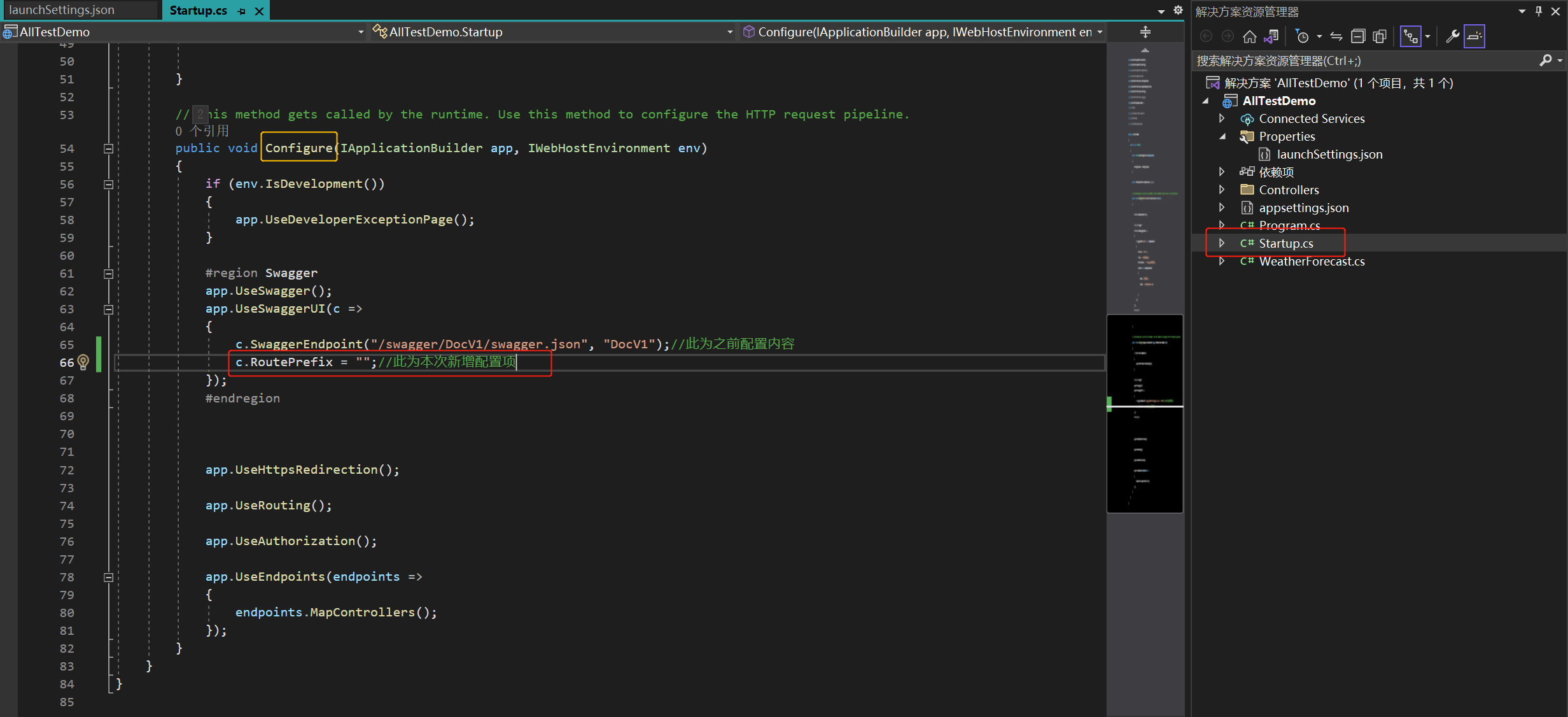Collapse the Properties folder node
Viewport: 1568px width, 717px height.
(1221, 136)
